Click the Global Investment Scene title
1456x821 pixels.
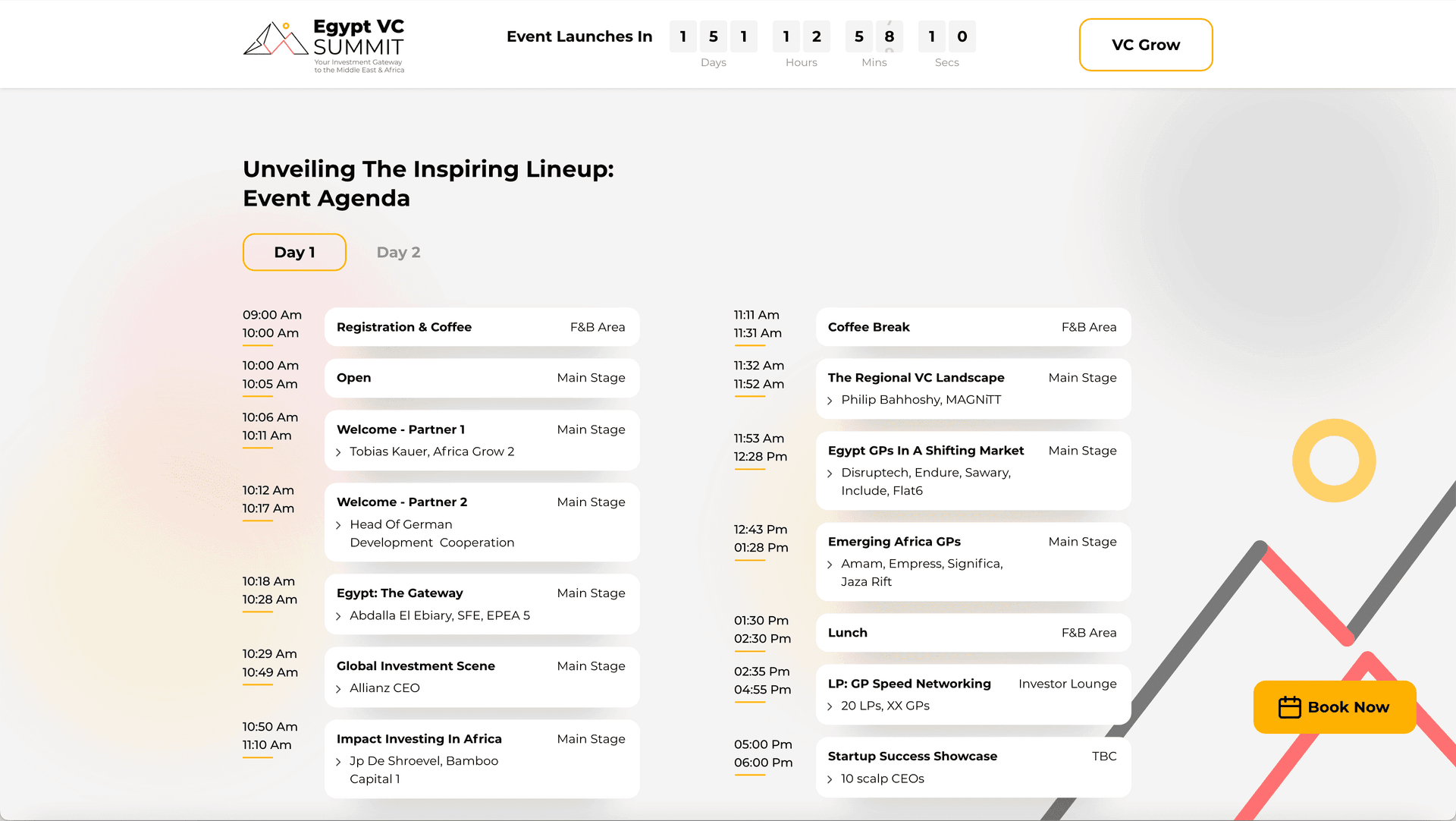point(416,666)
